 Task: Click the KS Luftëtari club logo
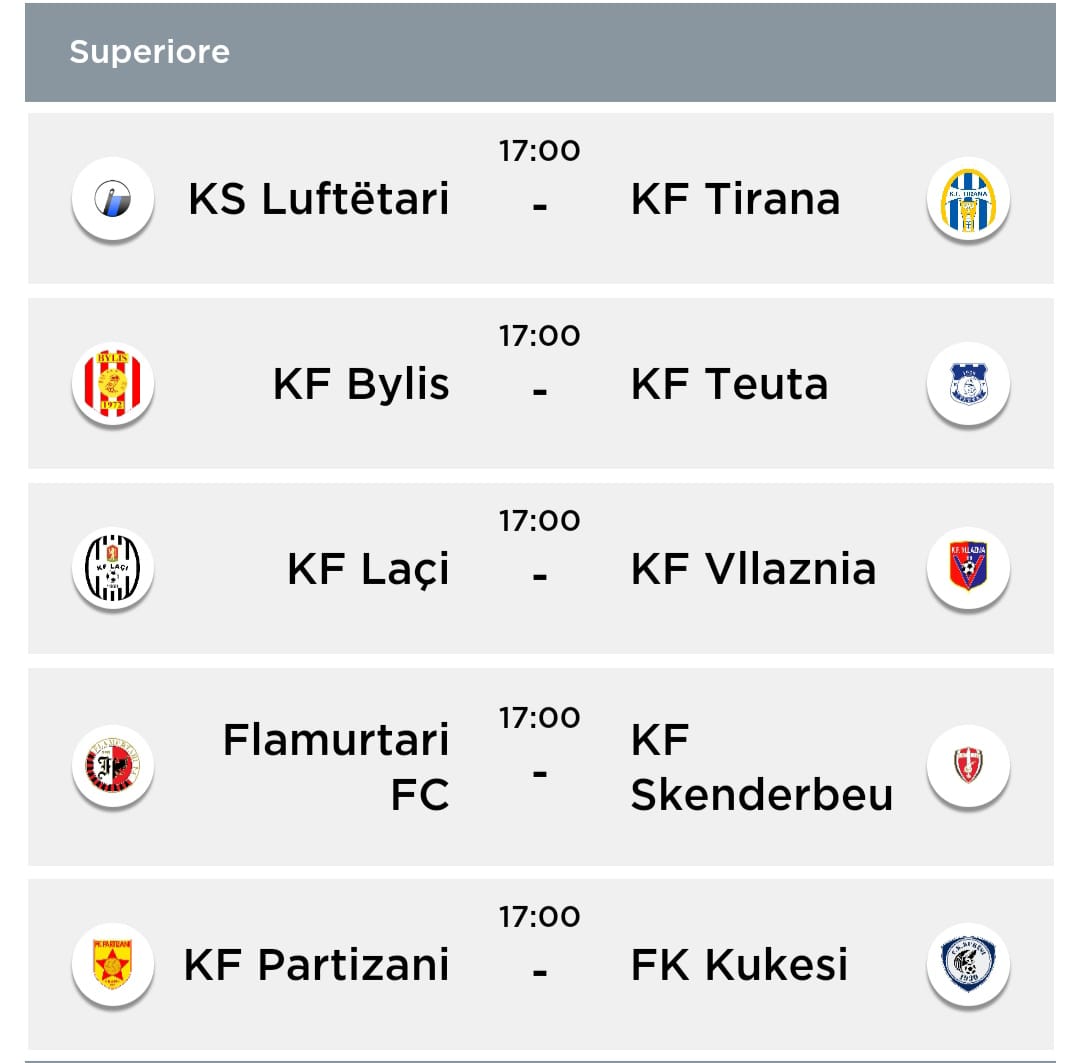tap(113, 199)
